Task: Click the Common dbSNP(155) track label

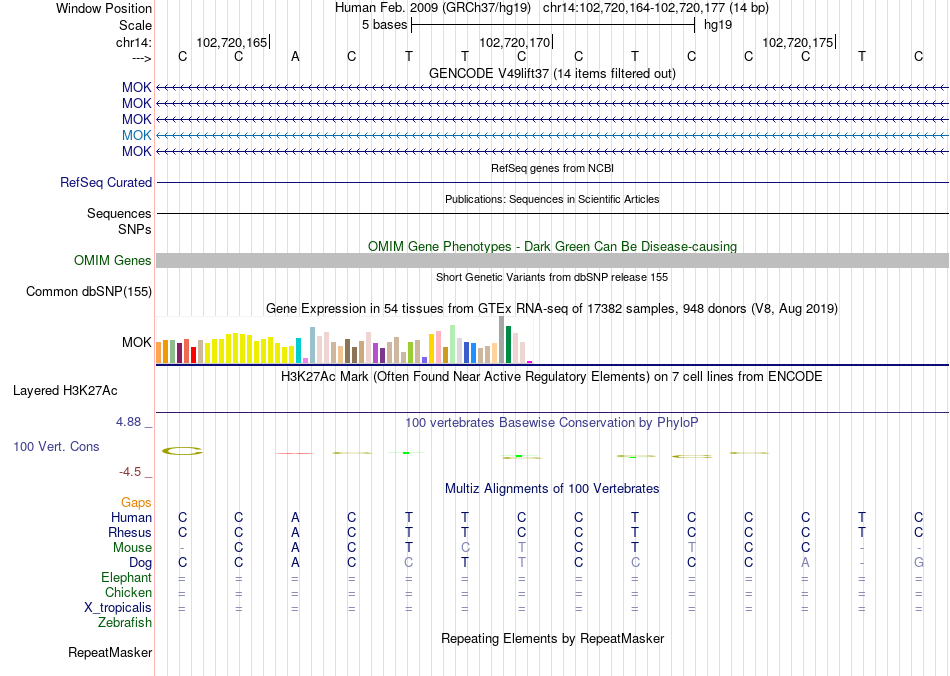Action: point(89,291)
